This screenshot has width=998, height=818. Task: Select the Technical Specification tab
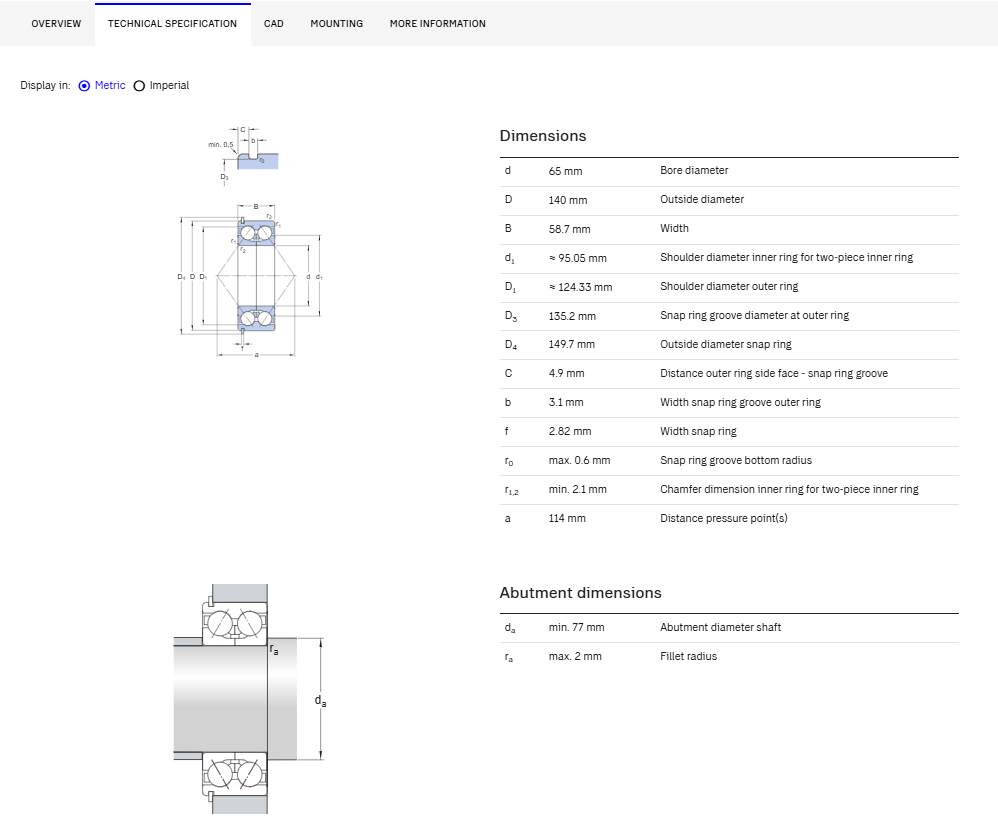tap(172, 24)
